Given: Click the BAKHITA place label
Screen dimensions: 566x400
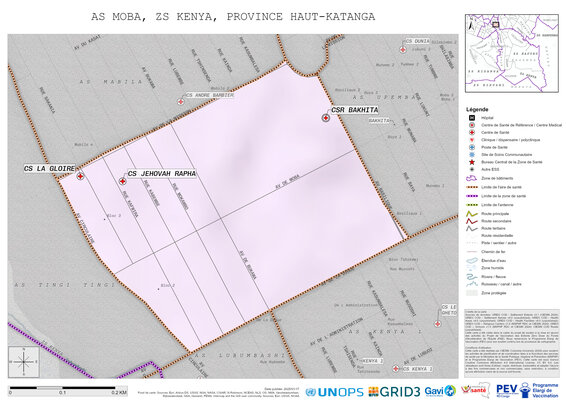Looking at the screenshot, I should (379, 120).
